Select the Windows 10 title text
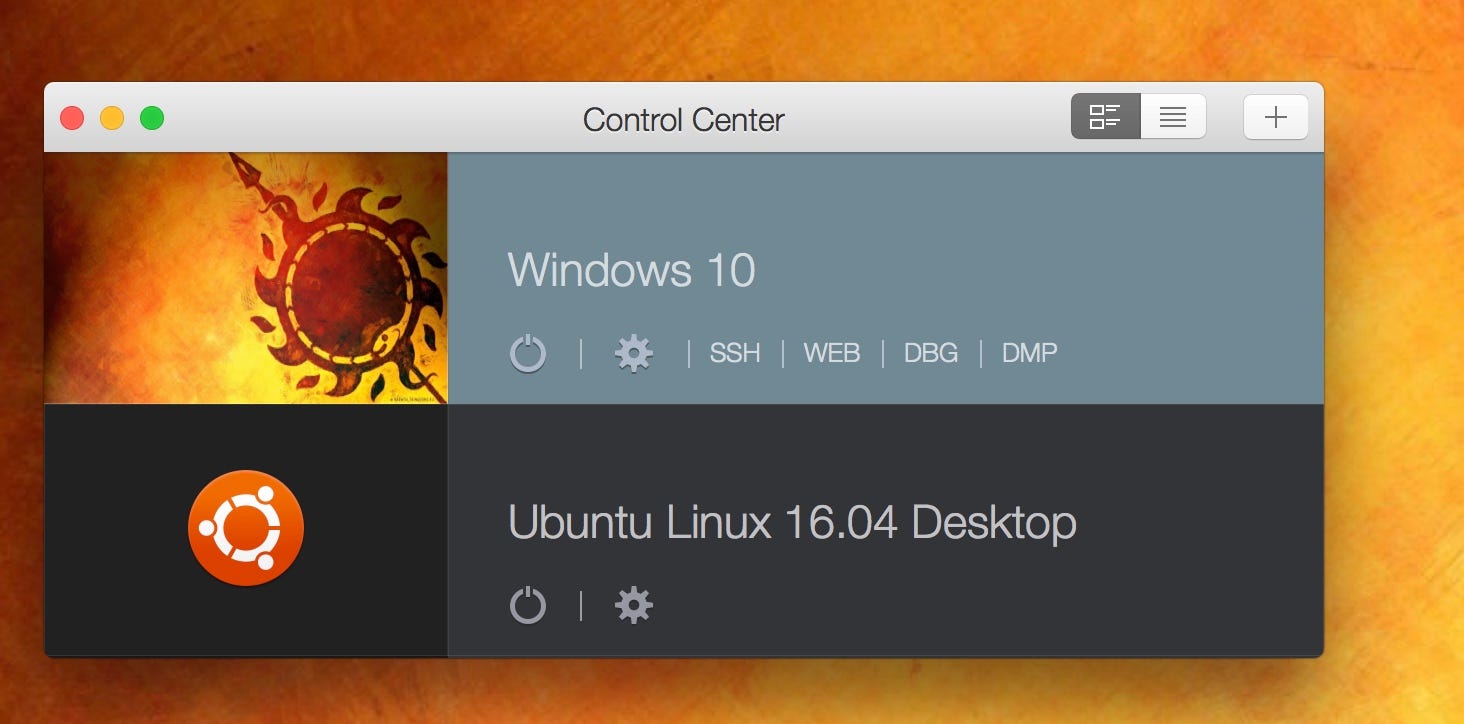Screen dimensions: 1464x724 tap(632, 270)
